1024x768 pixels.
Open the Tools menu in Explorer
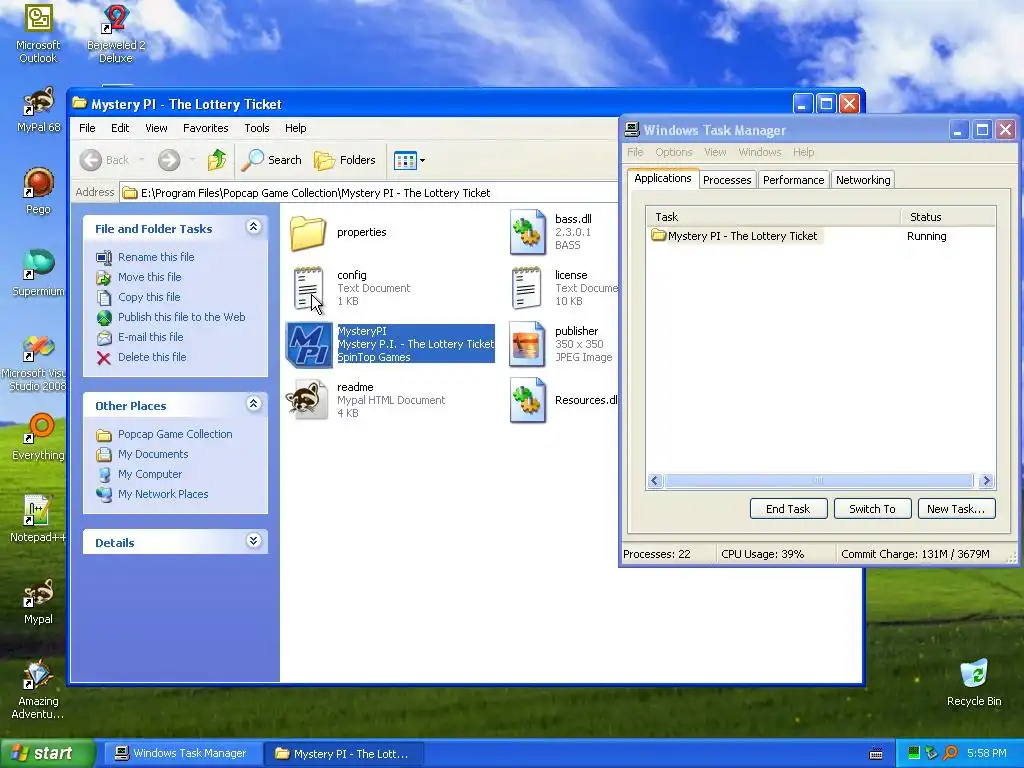[257, 128]
